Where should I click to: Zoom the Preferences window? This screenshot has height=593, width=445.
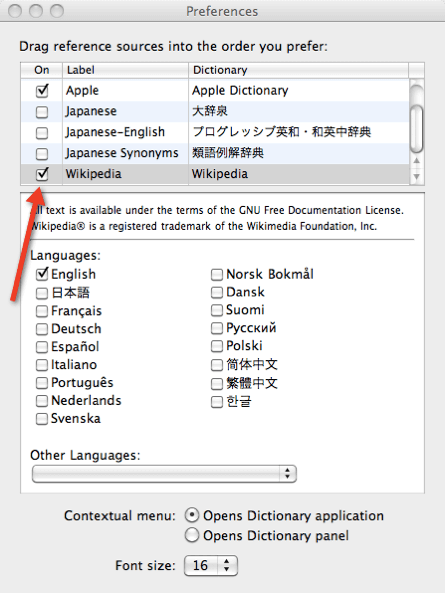point(57,11)
